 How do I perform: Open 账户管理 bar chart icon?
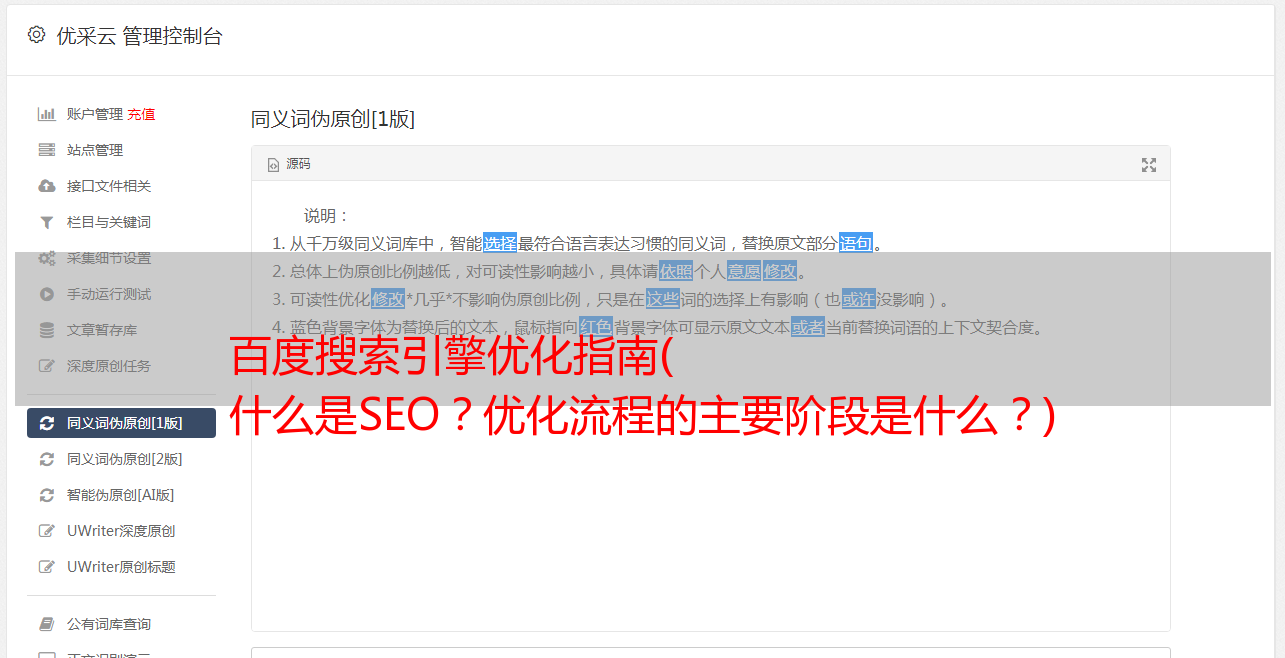(x=46, y=114)
